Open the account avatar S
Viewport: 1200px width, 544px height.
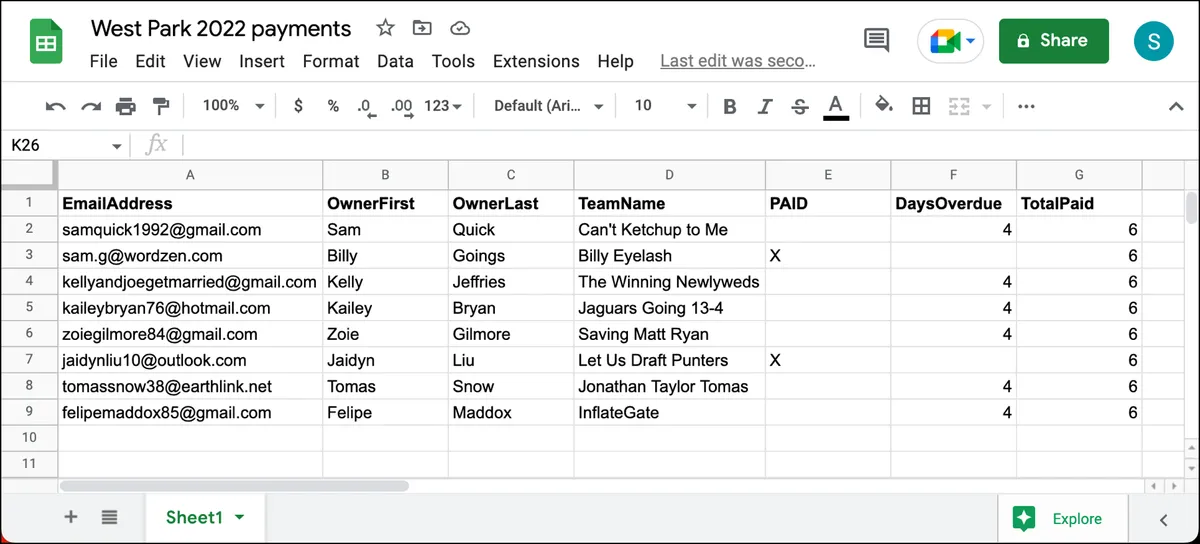[1153, 41]
